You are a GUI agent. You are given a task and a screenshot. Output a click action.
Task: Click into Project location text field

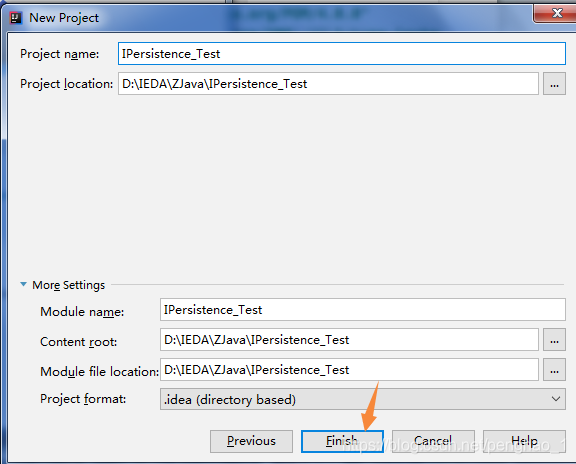328,84
